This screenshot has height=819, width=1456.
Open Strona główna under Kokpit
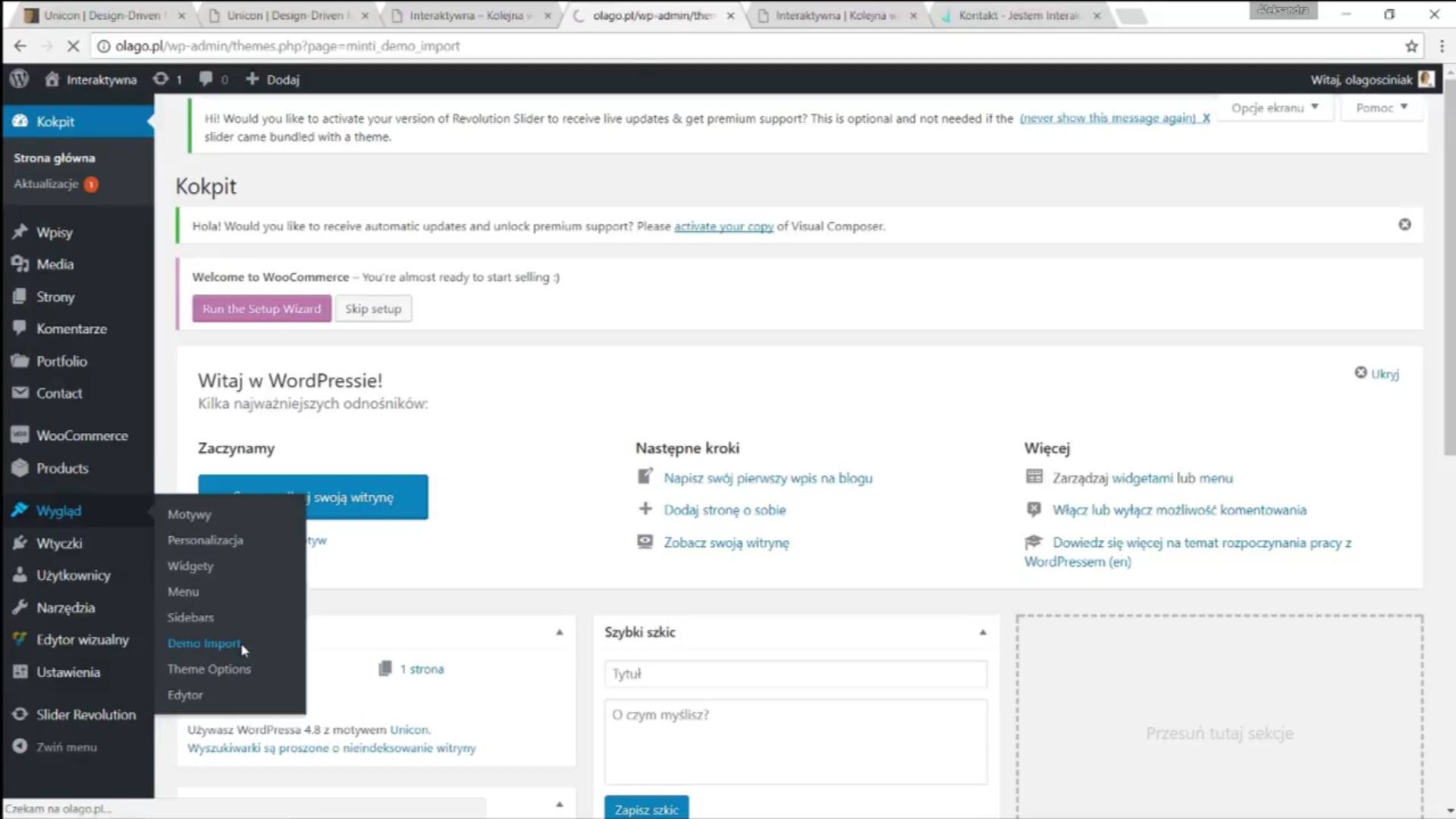(55, 158)
